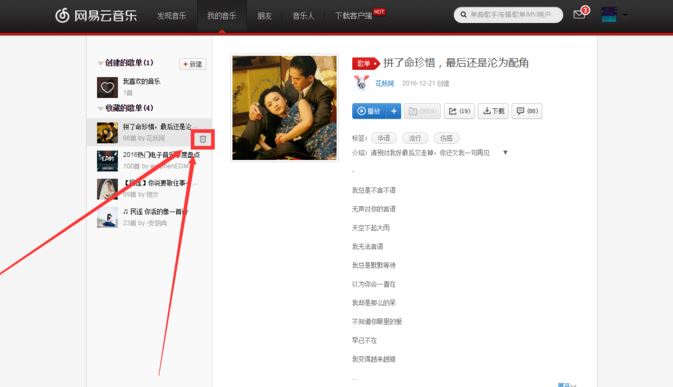
Task: Select the 华语 tag
Action: pos(383,138)
